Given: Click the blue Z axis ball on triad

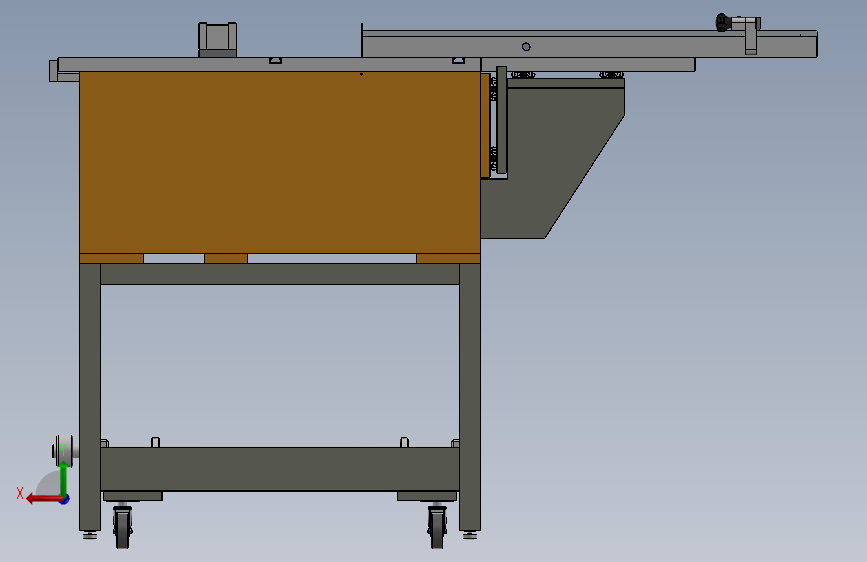Looking at the screenshot, I should coord(65,499).
